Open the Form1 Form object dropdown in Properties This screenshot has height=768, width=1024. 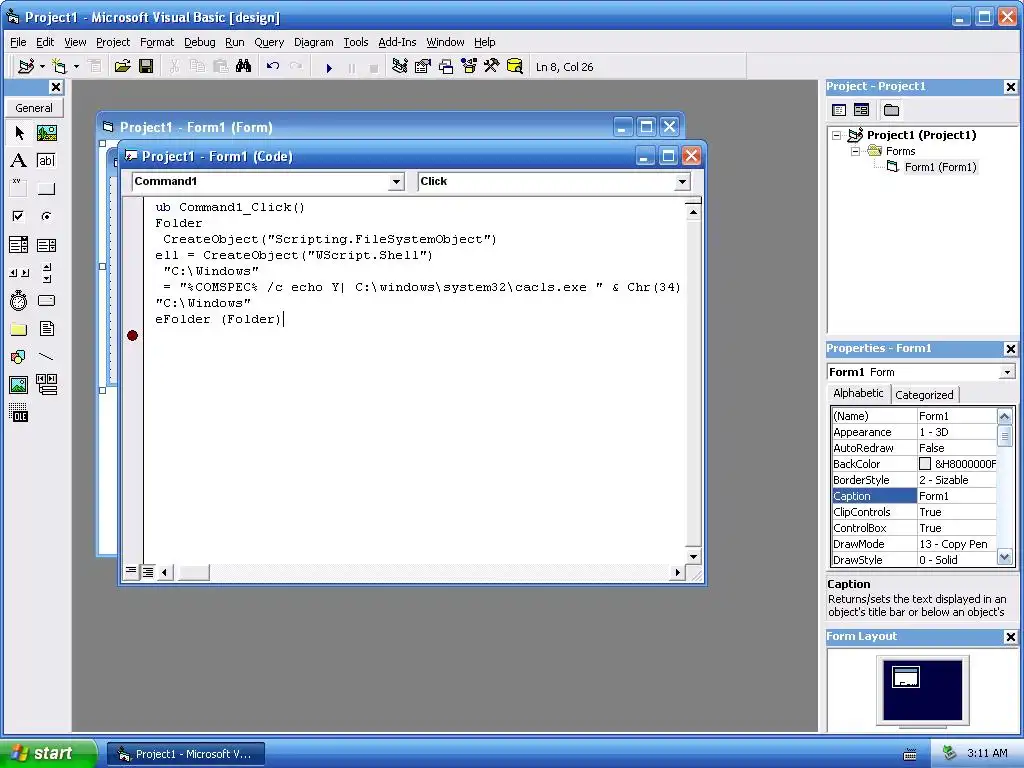(1008, 372)
